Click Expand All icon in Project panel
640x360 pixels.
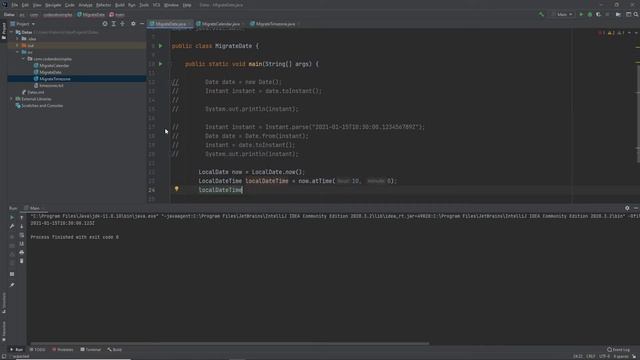pos(113,24)
